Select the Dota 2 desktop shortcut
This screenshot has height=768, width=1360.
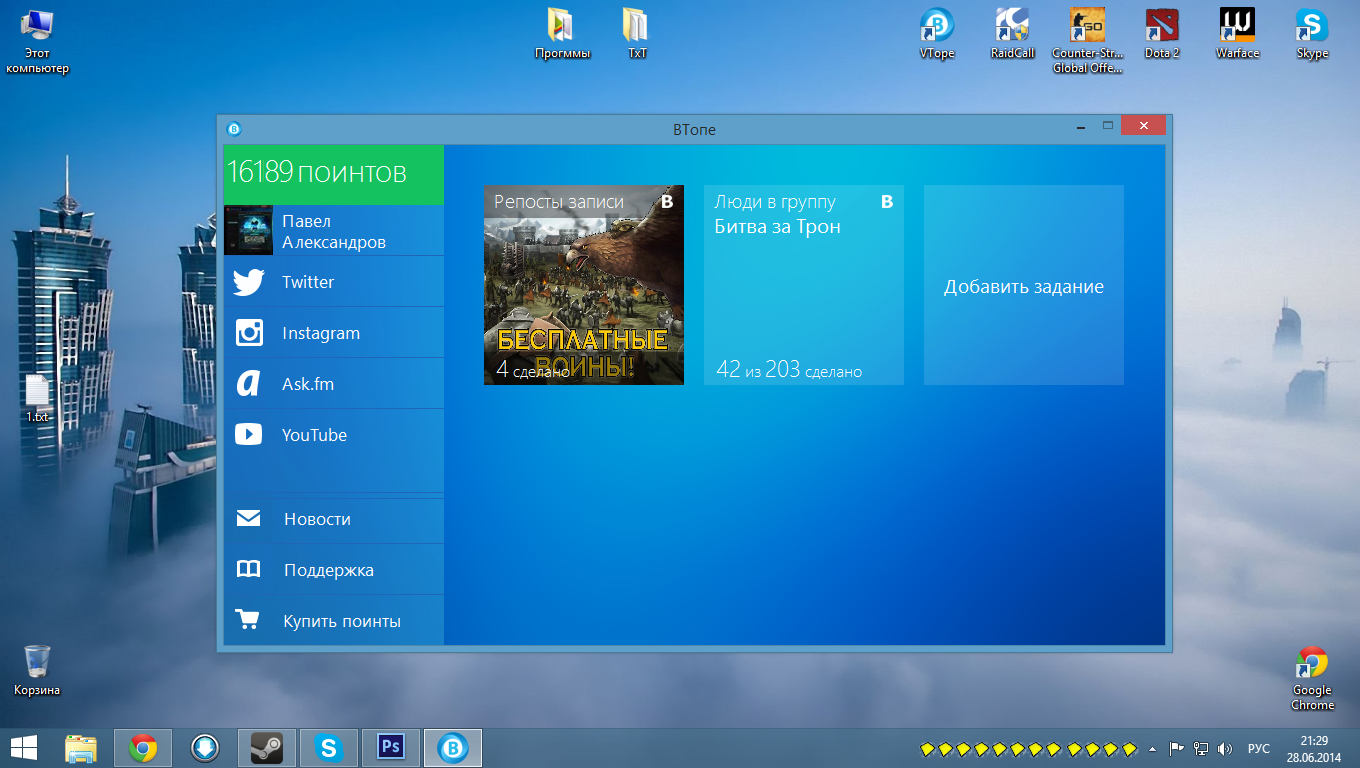pyautogui.click(x=1162, y=34)
